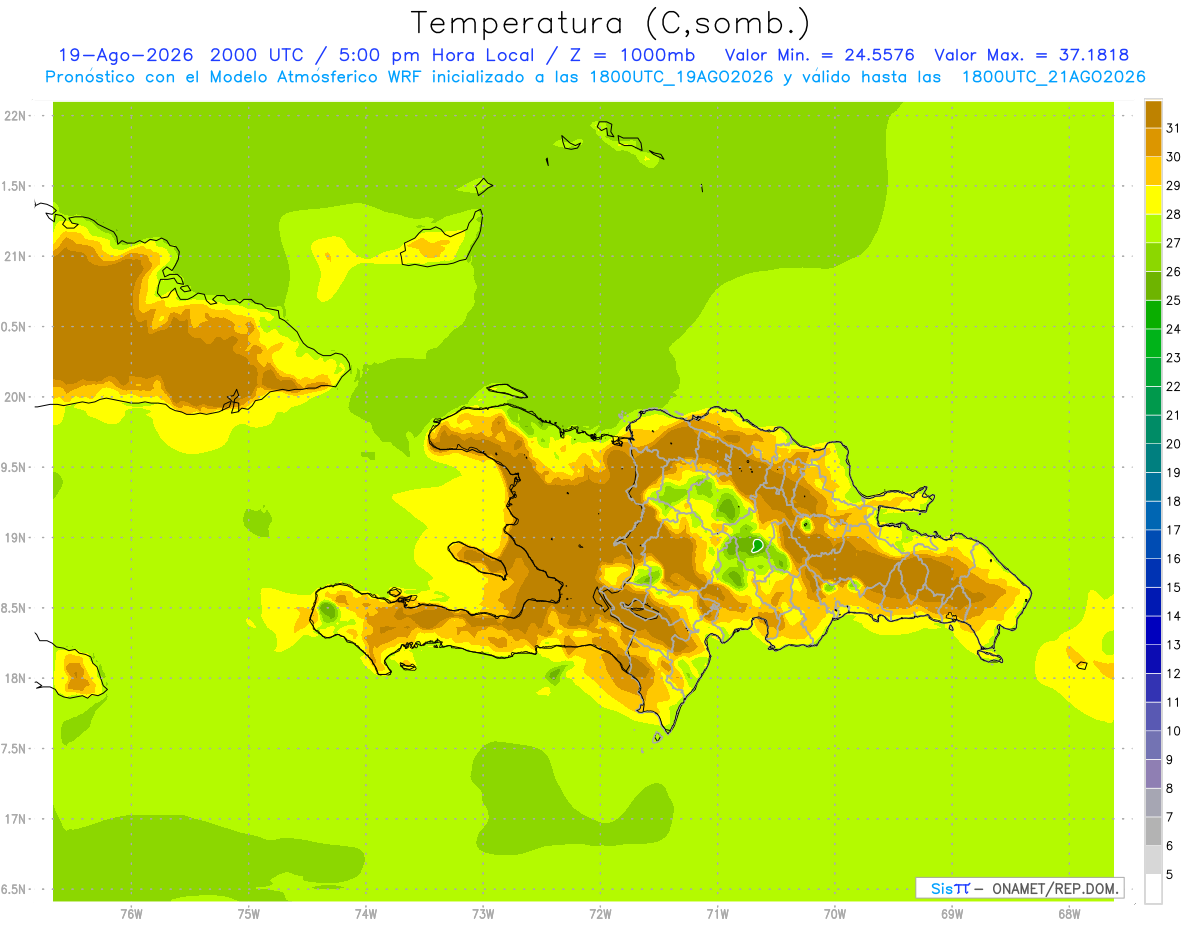Click color bar label '31'
Screen dimensions: 1200x927
click(x=1174, y=128)
